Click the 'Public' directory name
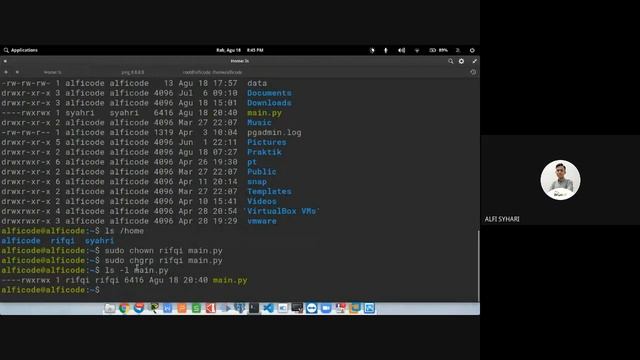 click(x=262, y=172)
